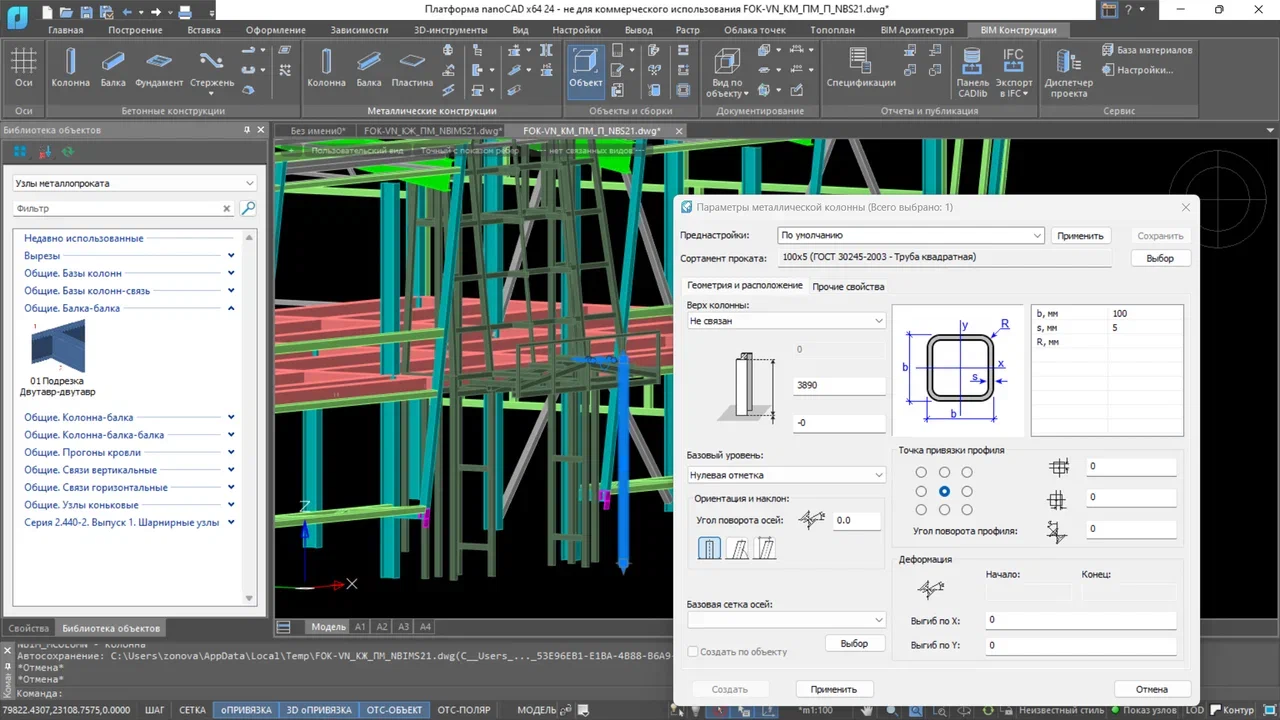Select the Балка tool in Бетонные конструкции
The image size is (1280, 720).
point(115,69)
